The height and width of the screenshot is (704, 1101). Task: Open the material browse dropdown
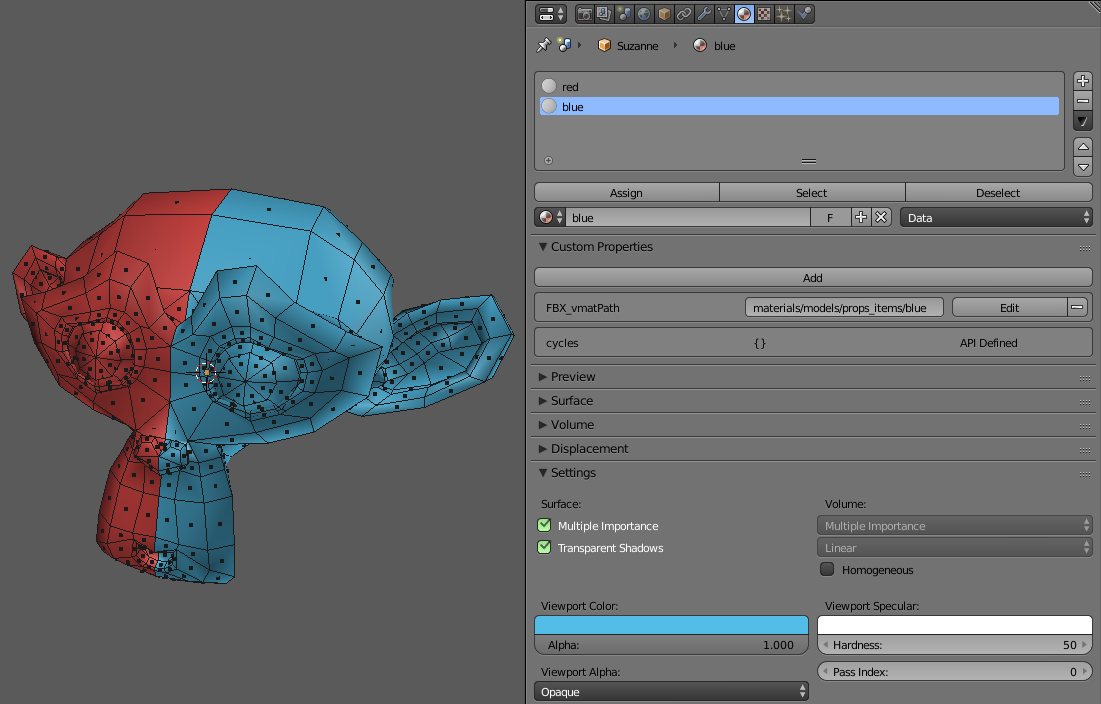(x=550, y=218)
